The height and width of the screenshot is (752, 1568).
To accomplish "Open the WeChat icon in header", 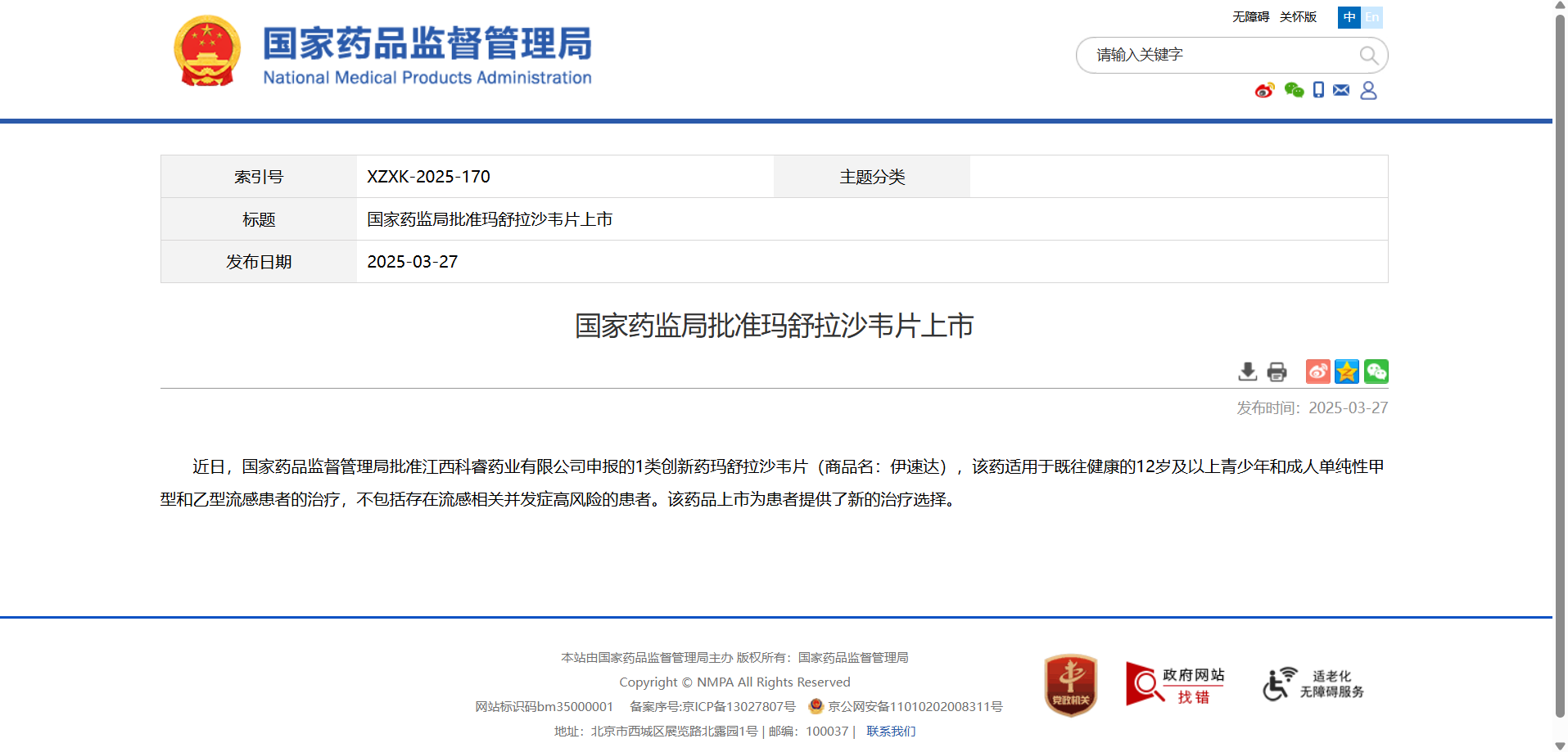I will pos(1294,90).
